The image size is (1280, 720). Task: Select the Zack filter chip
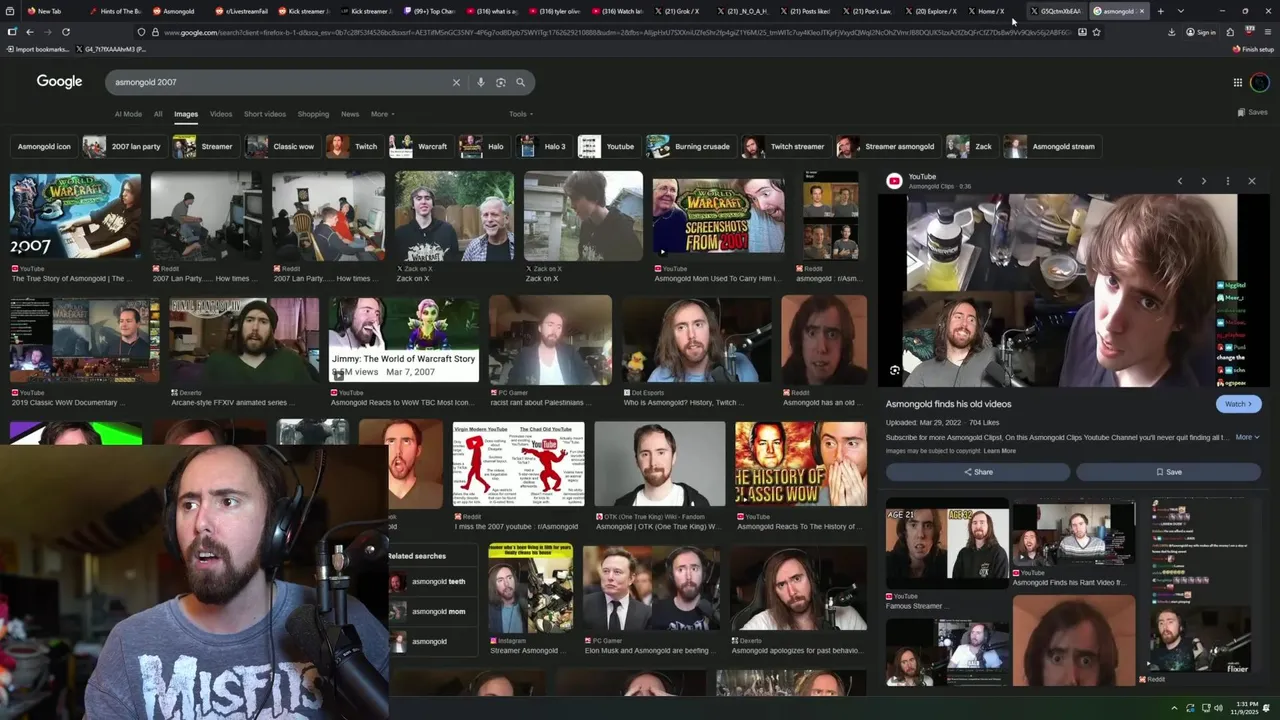(971, 146)
